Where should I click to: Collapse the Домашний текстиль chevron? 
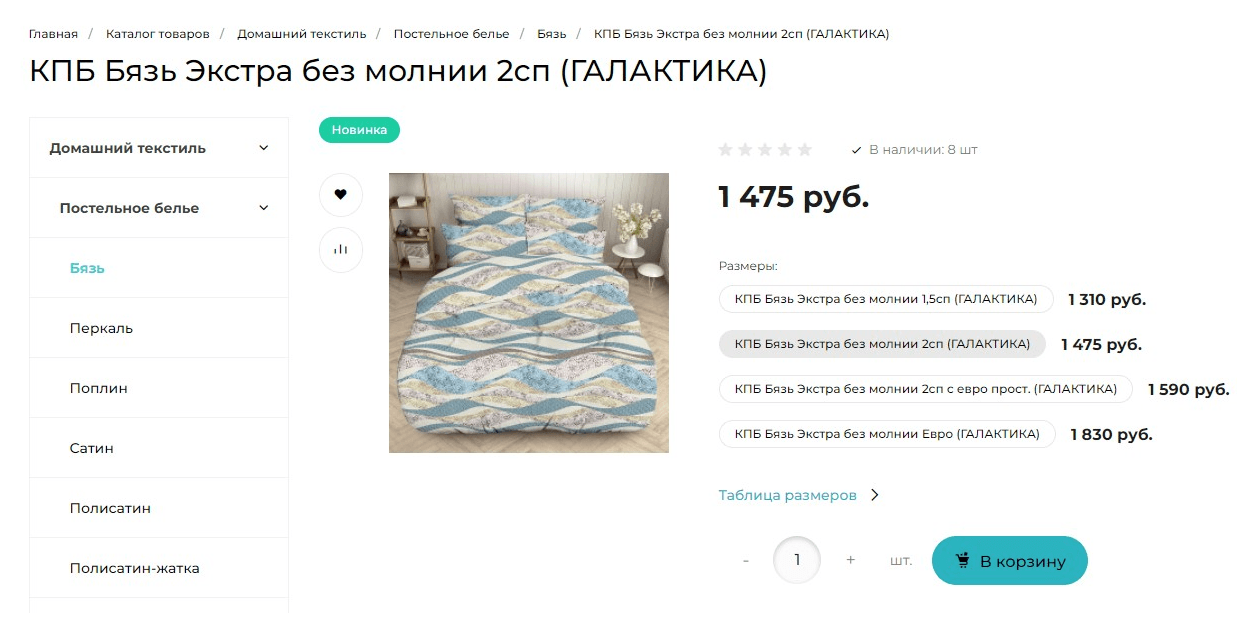[264, 148]
